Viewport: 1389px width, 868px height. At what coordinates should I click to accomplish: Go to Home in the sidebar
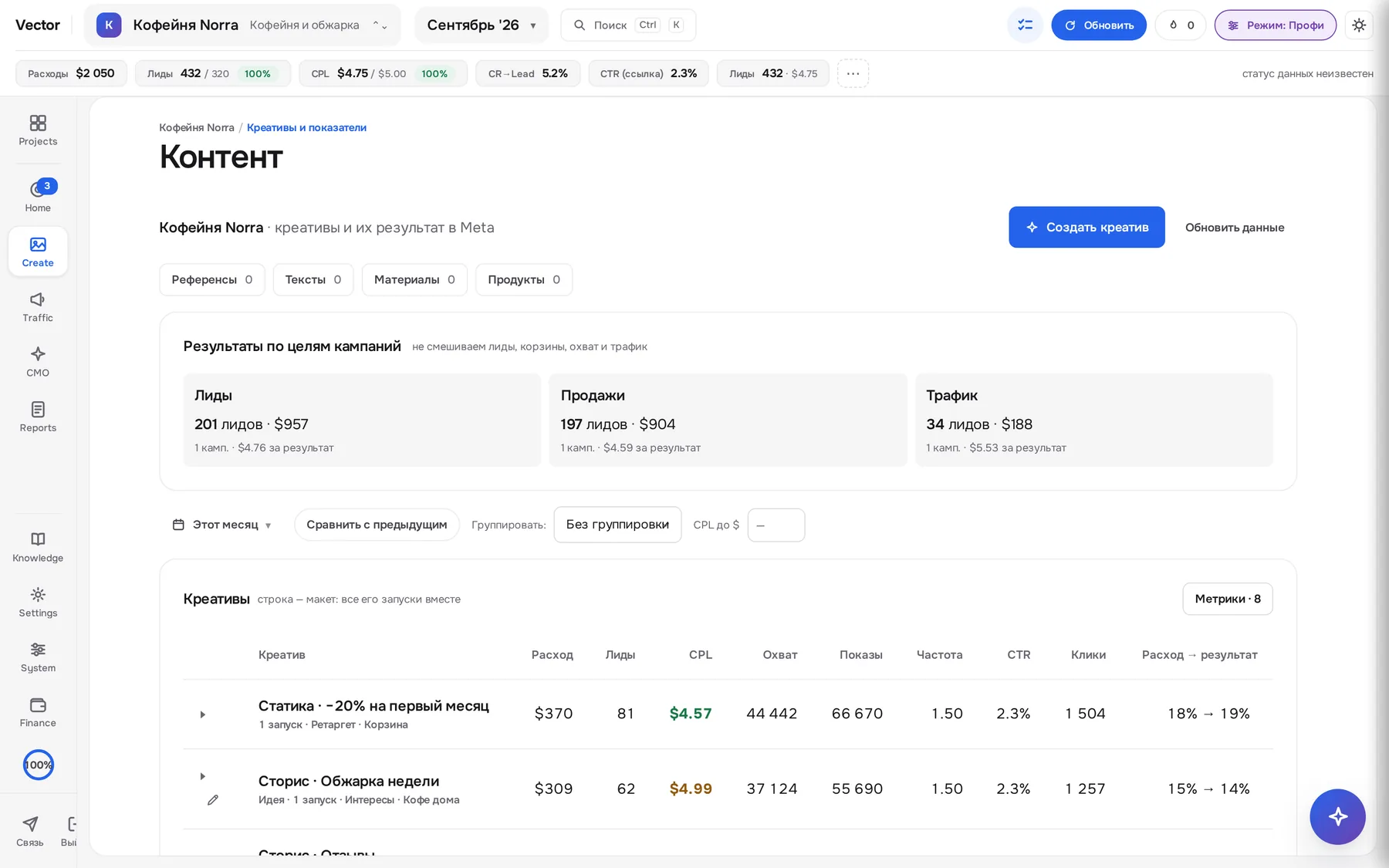click(x=38, y=197)
